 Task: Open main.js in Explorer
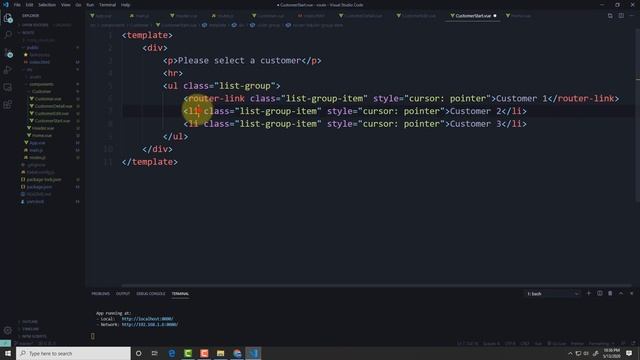pos(36,150)
